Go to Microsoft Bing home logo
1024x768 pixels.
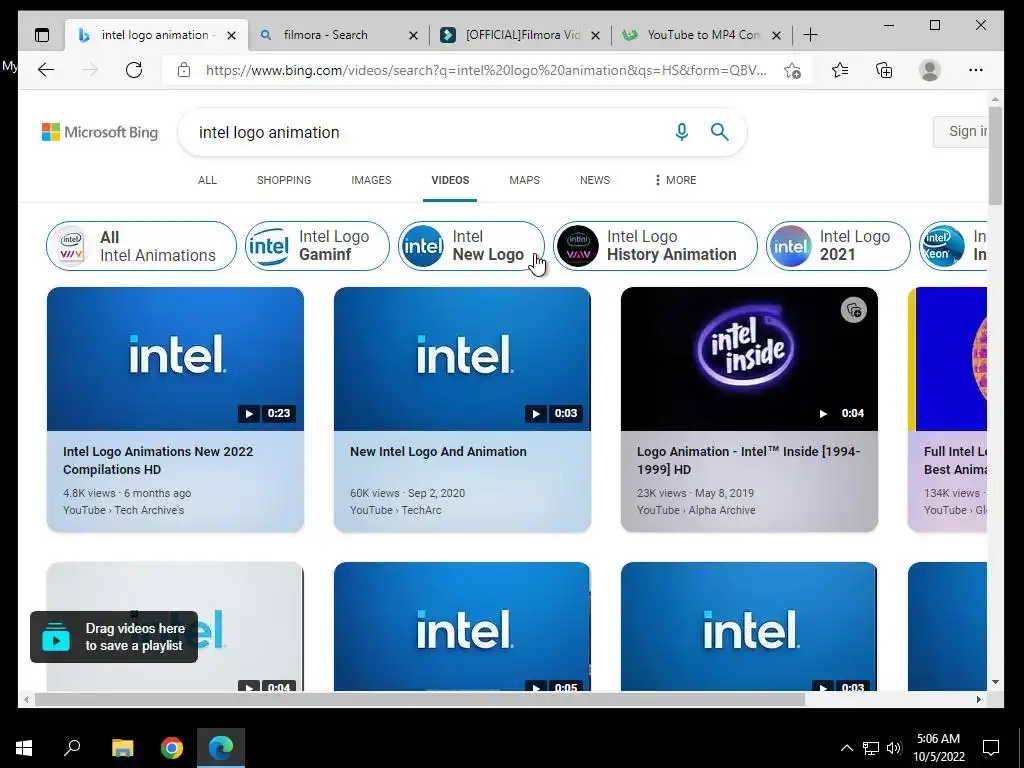click(x=100, y=132)
